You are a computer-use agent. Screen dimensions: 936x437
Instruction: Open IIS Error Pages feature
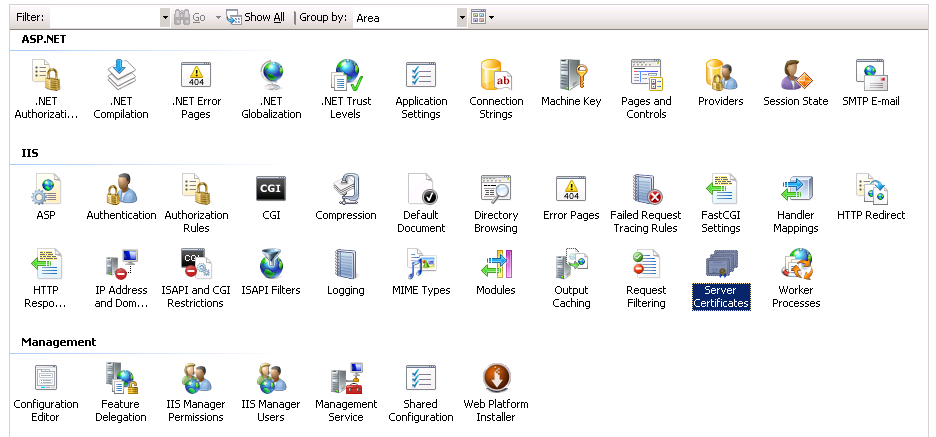click(x=571, y=197)
